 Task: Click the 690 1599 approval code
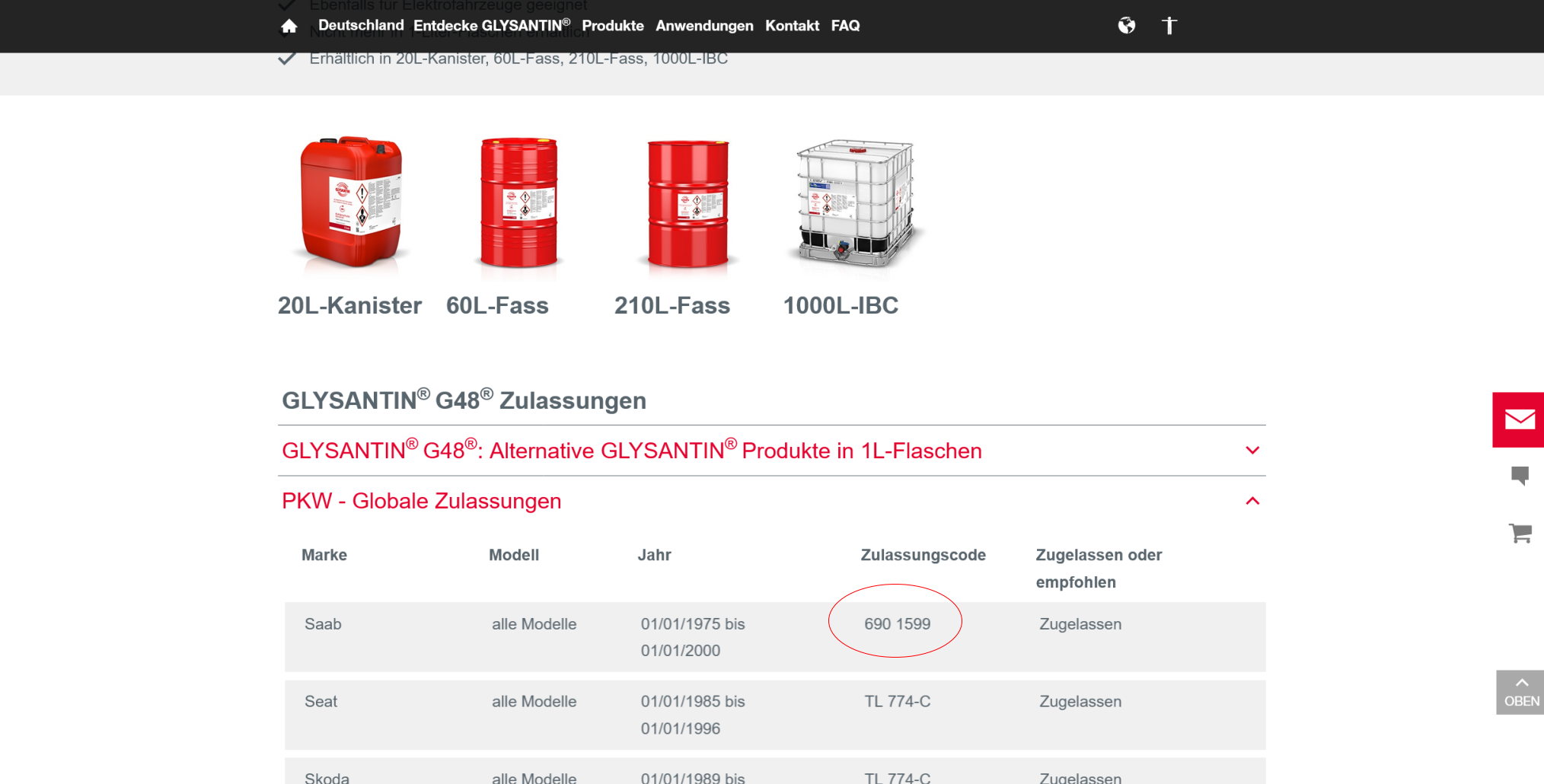pyautogui.click(x=897, y=624)
